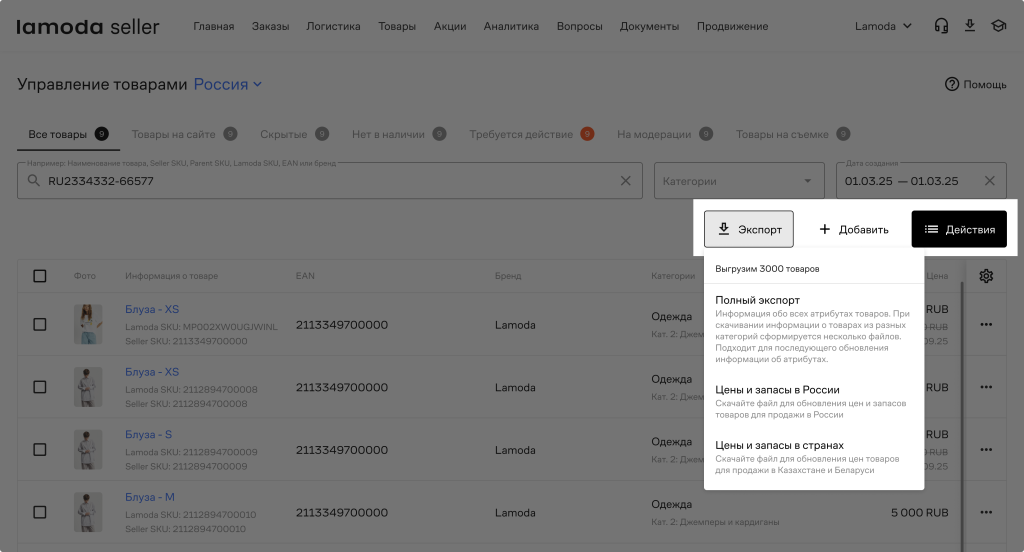Open product link Блуза - S
The width and height of the screenshot is (1024, 552).
pyautogui.click(x=148, y=434)
